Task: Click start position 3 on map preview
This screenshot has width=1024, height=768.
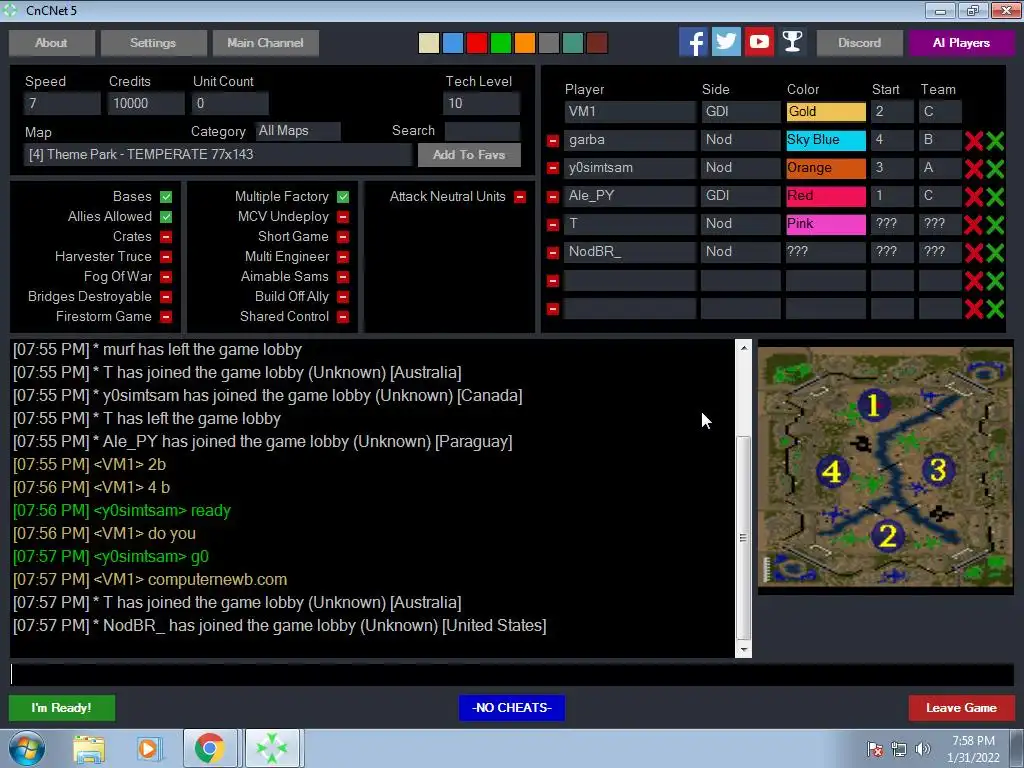Action: point(938,470)
